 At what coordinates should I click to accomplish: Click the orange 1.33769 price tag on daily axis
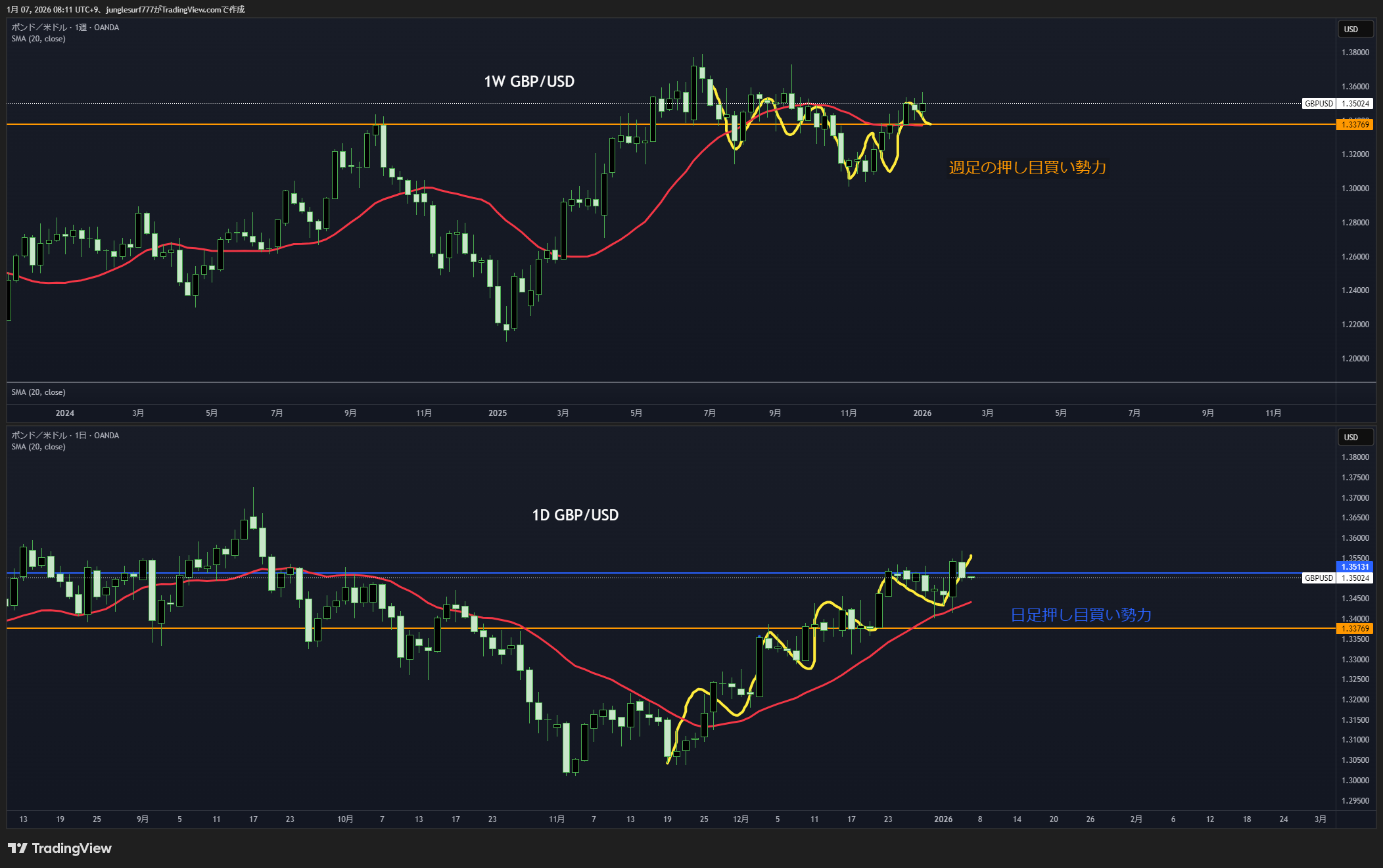(1355, 629)
